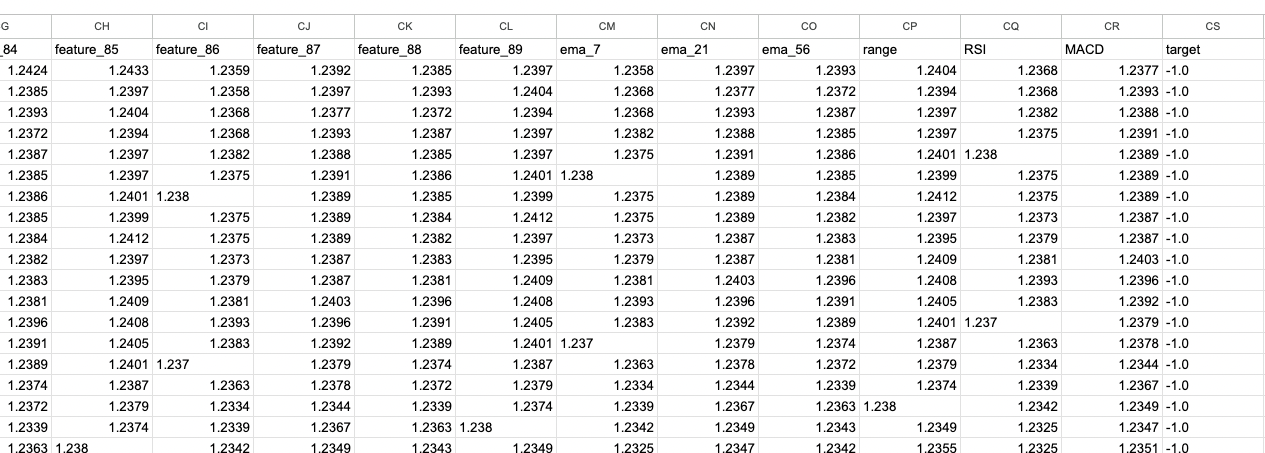The image size is (1265, 453).
Task: Select 1.2412 in the feature_89 column
Action: [x=506, y=217]
